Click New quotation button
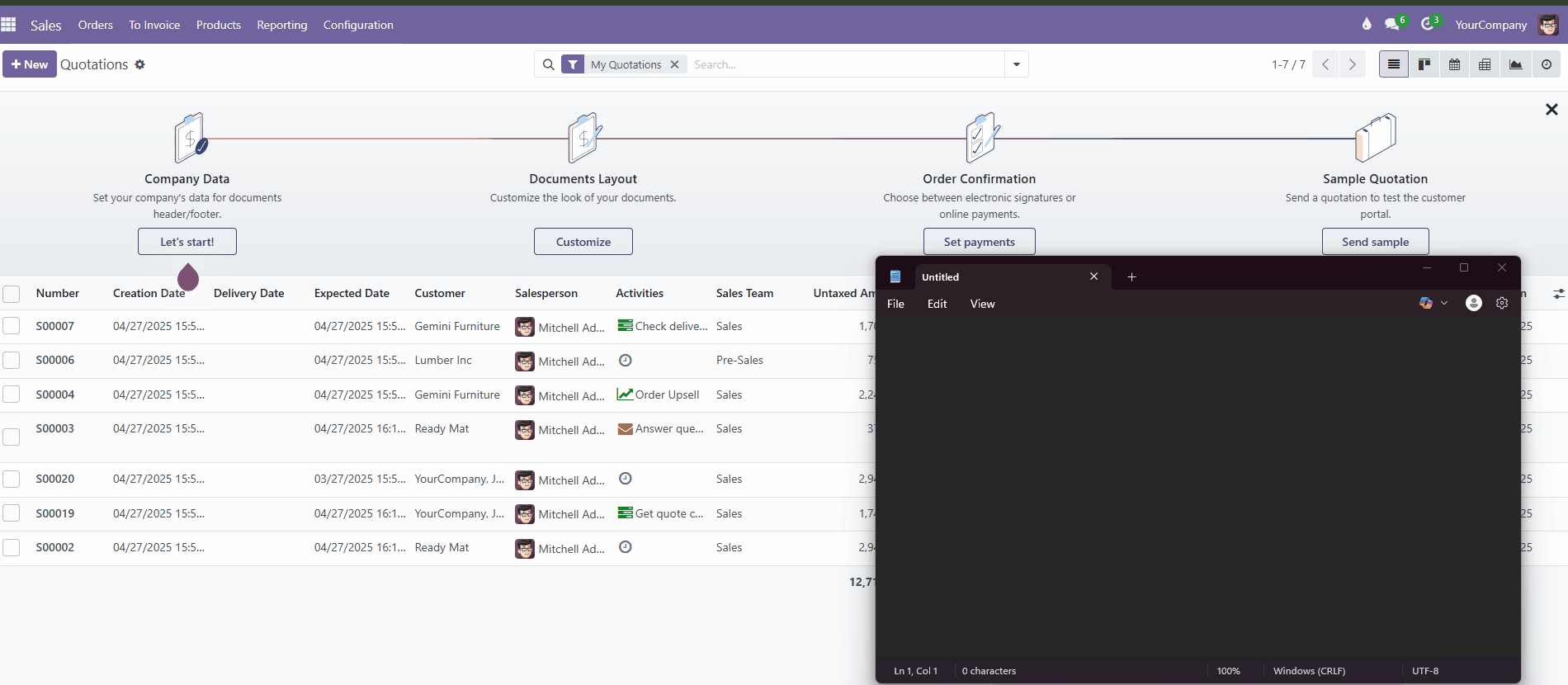This screenshot has height=685, width=1568. [x=30, y=64]
